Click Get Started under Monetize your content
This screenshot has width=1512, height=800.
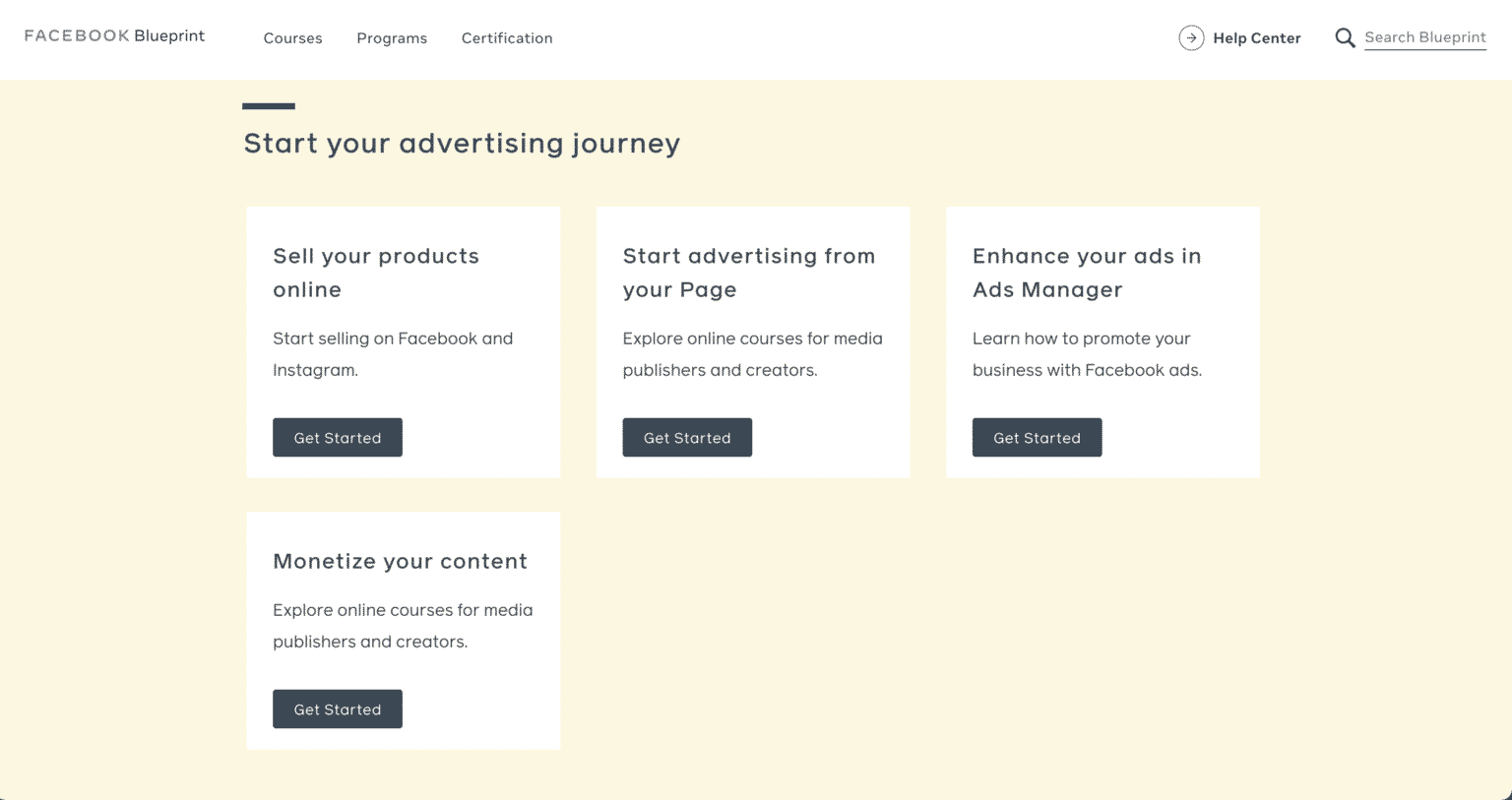pos(337,708)
